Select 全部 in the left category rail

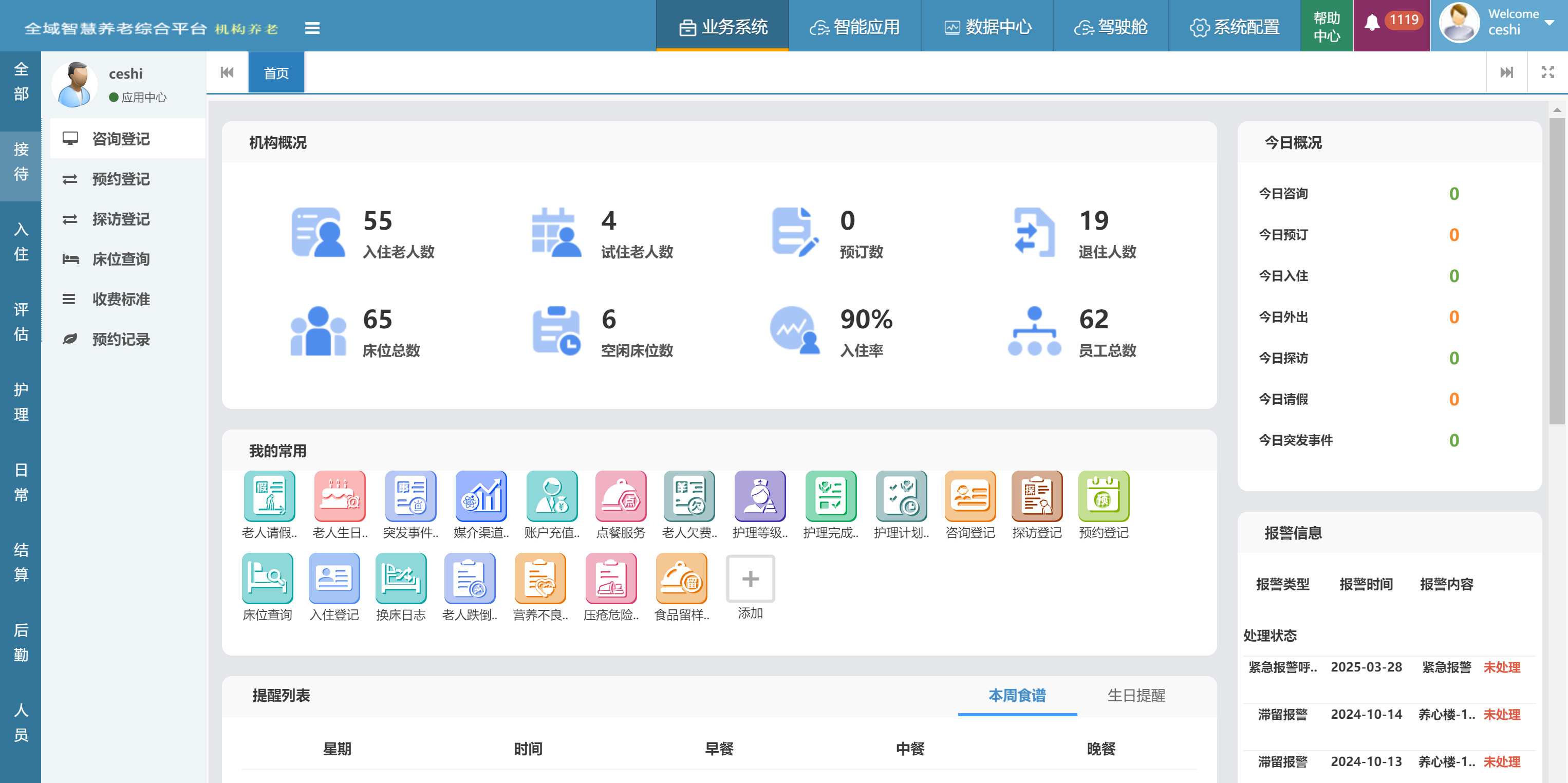pos(21,82)
